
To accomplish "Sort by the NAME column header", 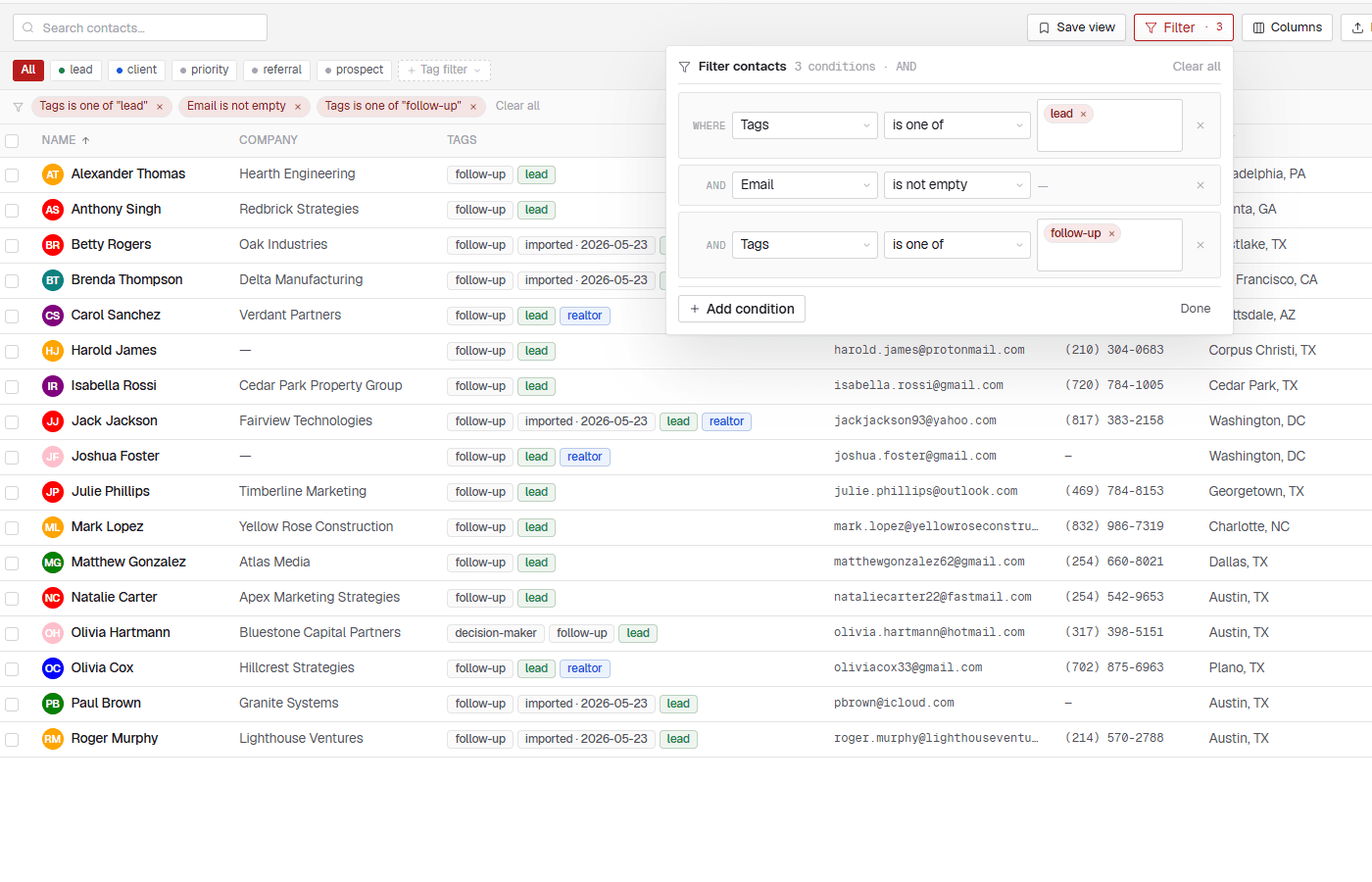I will tap(66, 140).
